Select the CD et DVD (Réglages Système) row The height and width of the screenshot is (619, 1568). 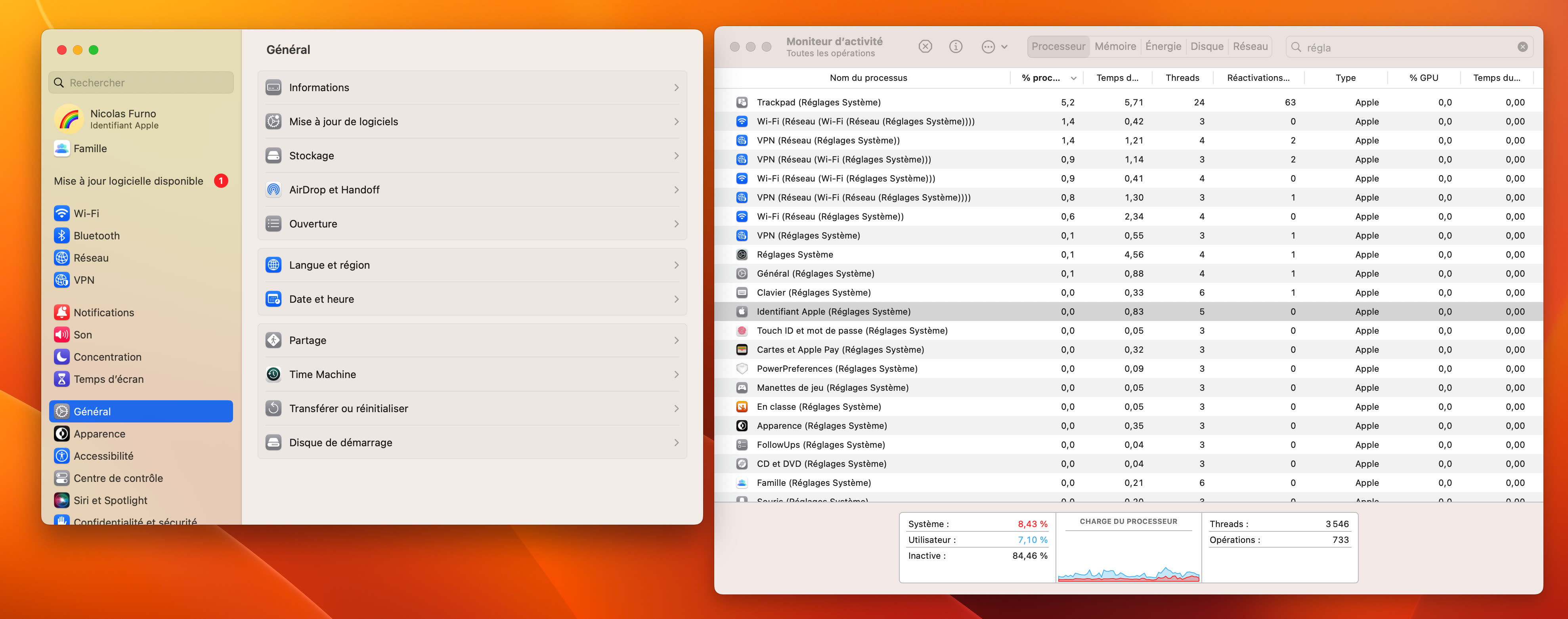[1128, 464]
